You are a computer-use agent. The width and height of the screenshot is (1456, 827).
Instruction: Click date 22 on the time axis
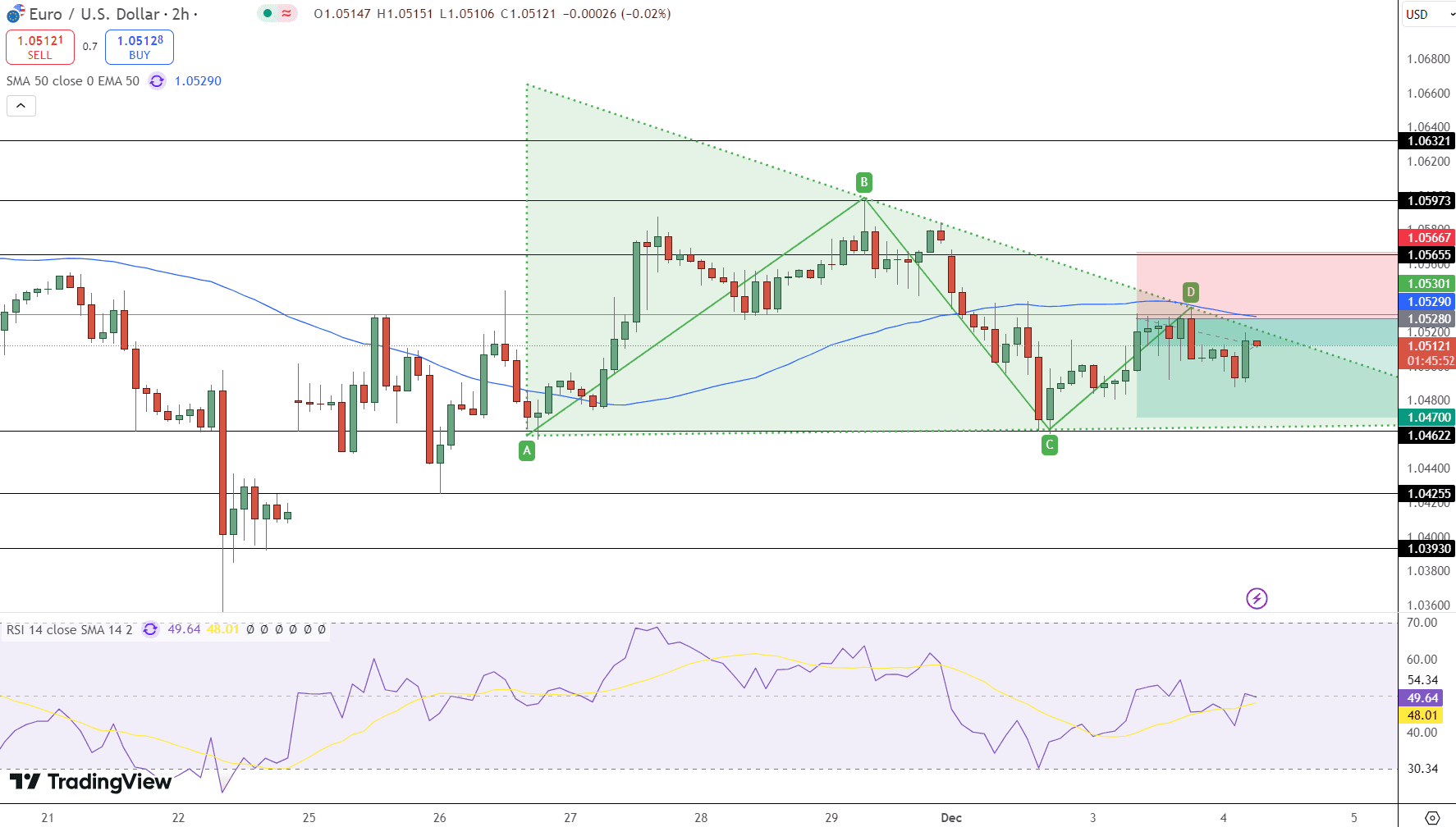pyautogui.click(x=178, y=818)
